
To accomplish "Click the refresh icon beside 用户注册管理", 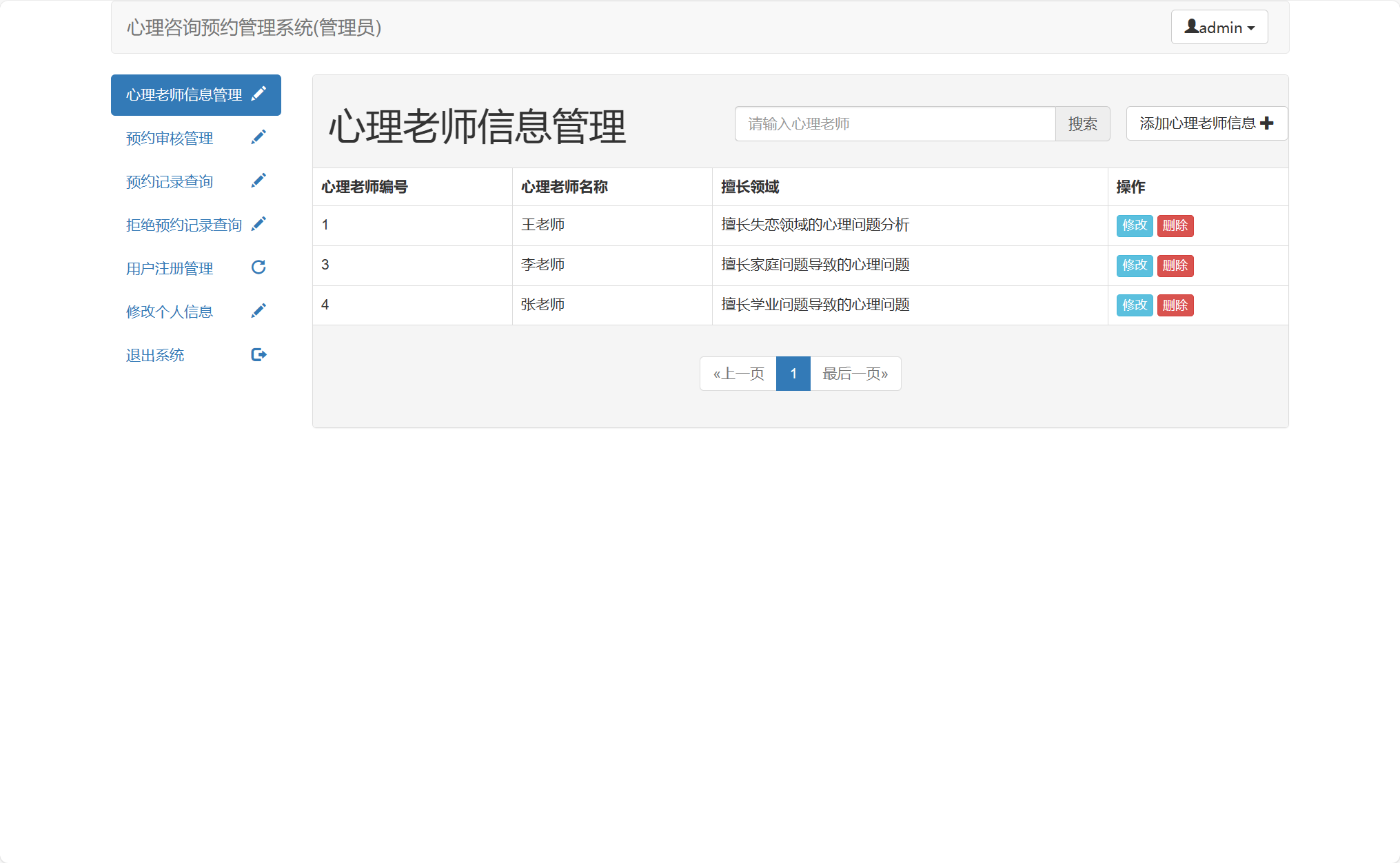I will pyautogui.click(x=258, y=267).
